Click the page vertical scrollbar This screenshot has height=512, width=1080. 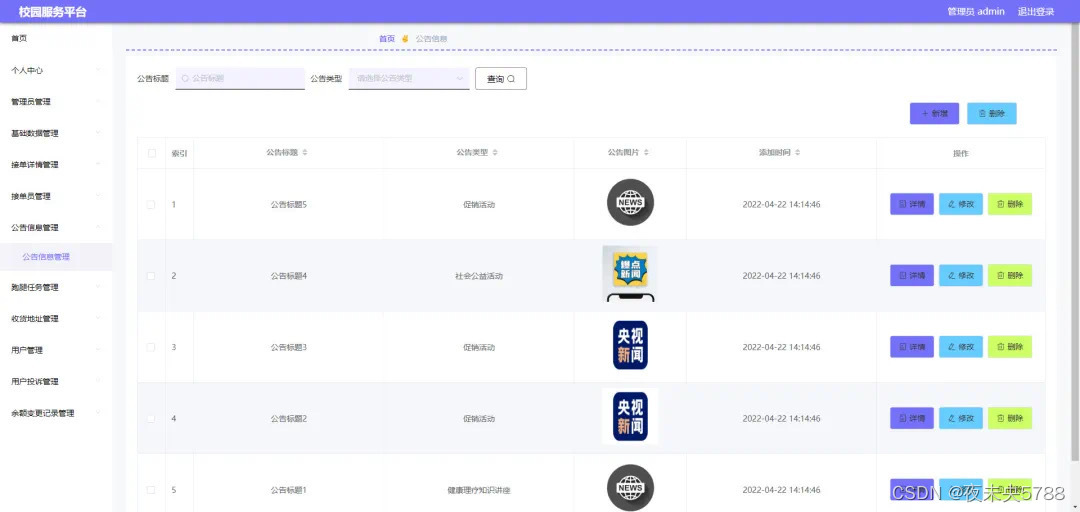(x=1077, y=241)
